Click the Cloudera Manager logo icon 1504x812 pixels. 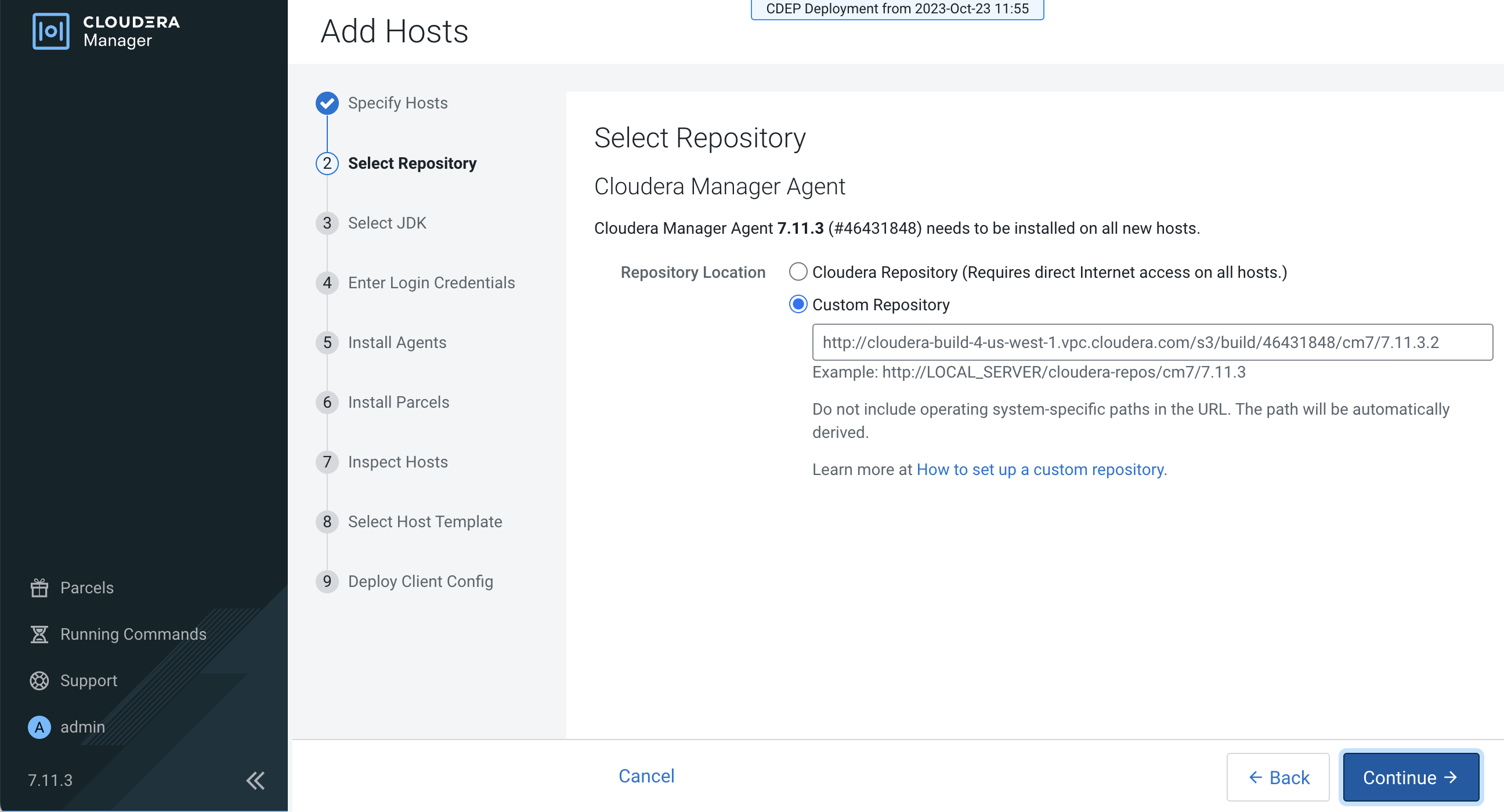click(x=51, y=31)
